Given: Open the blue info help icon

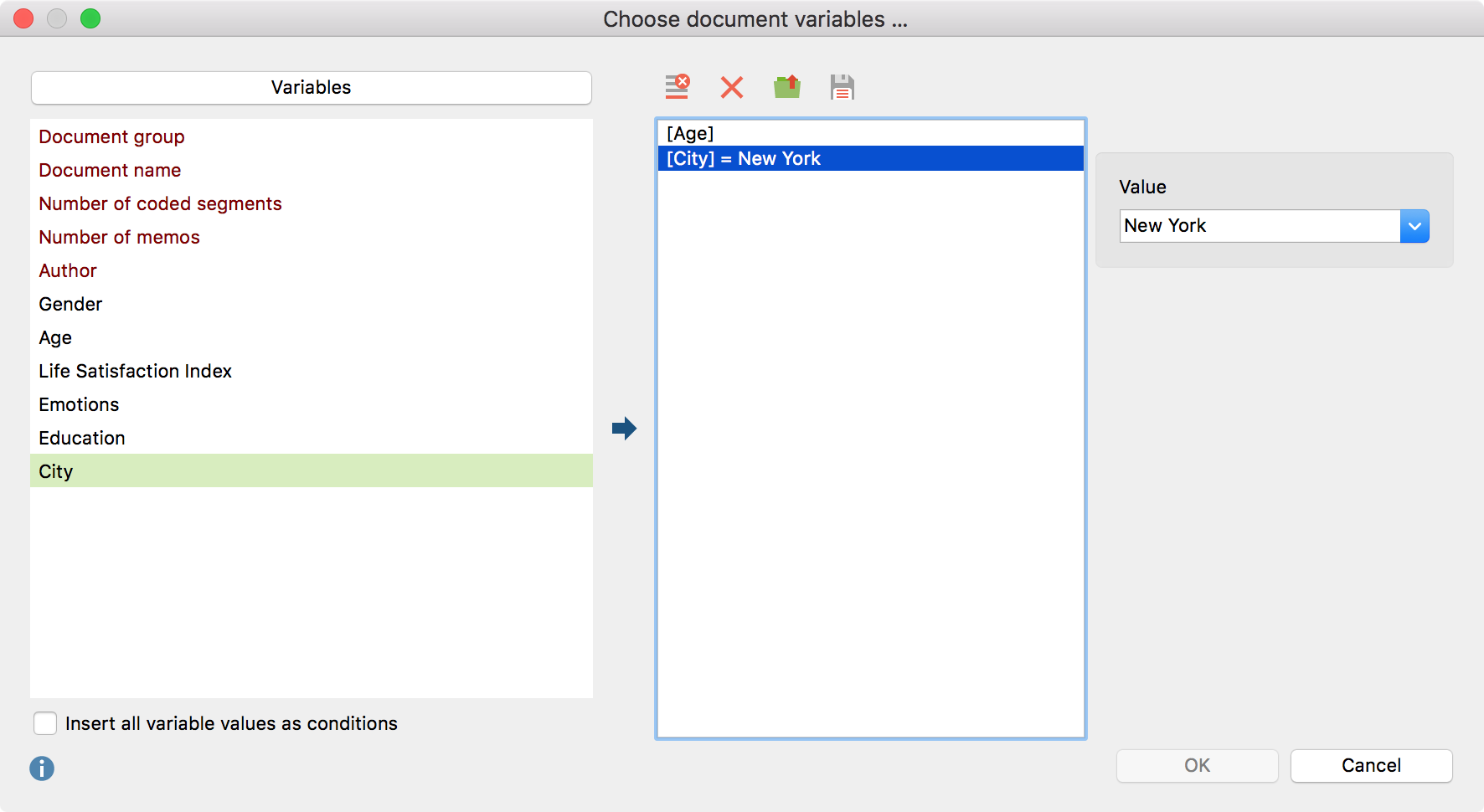Looking at the screenshot, I should point(42,768).
